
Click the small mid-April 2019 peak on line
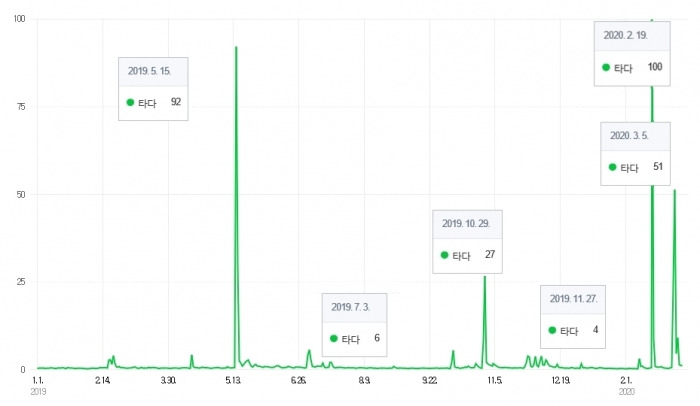[192, 356]
